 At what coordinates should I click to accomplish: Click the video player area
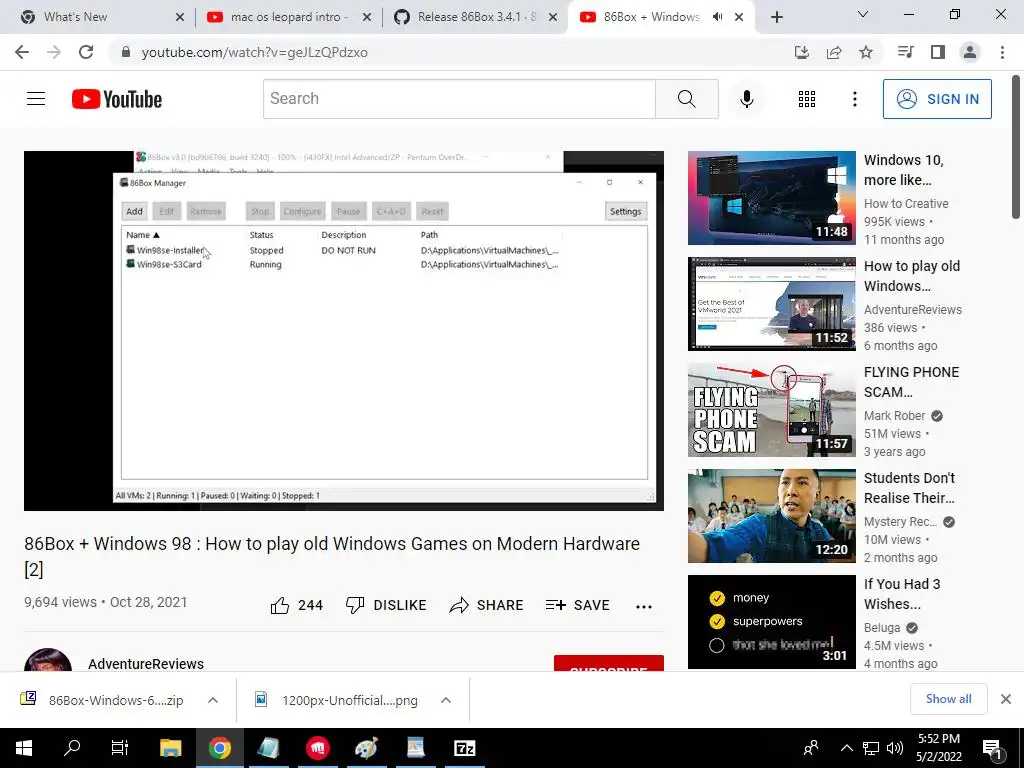(x=344, y=330)
